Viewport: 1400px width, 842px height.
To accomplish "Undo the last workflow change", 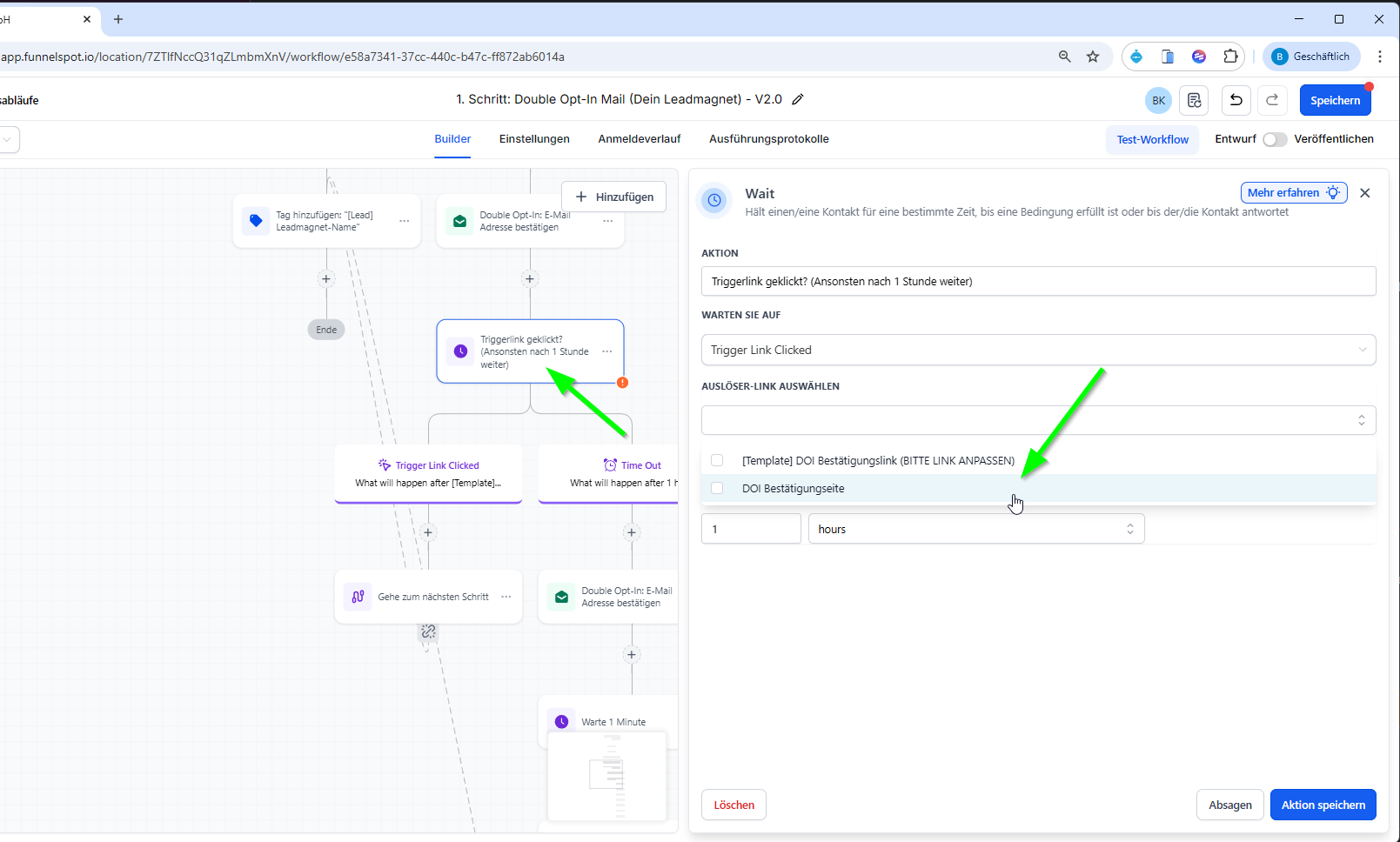I will tap(1236, 100).
